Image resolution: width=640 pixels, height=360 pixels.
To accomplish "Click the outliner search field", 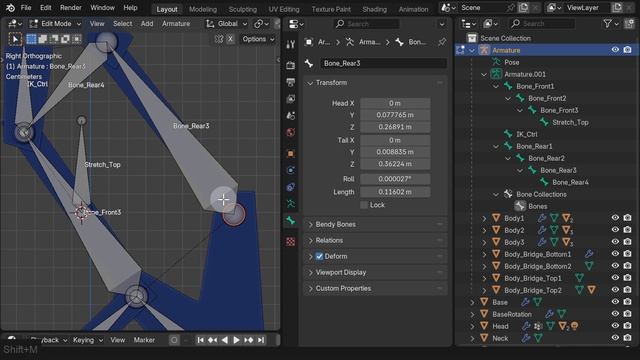I will [542, 24].
